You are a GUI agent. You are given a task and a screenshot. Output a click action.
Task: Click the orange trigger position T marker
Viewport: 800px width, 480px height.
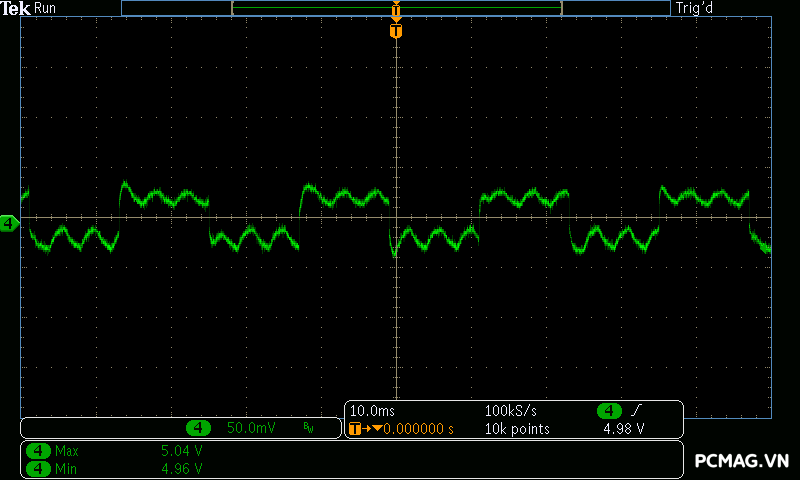[x=396, y=31]
